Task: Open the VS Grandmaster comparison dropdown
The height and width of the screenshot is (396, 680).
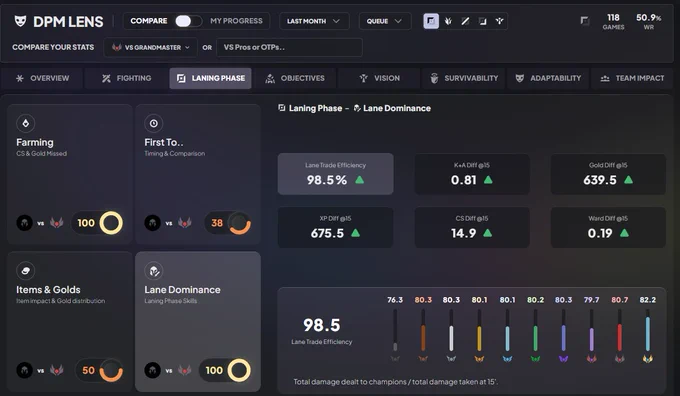Action: pyautogui.click(x=150, y=47)
